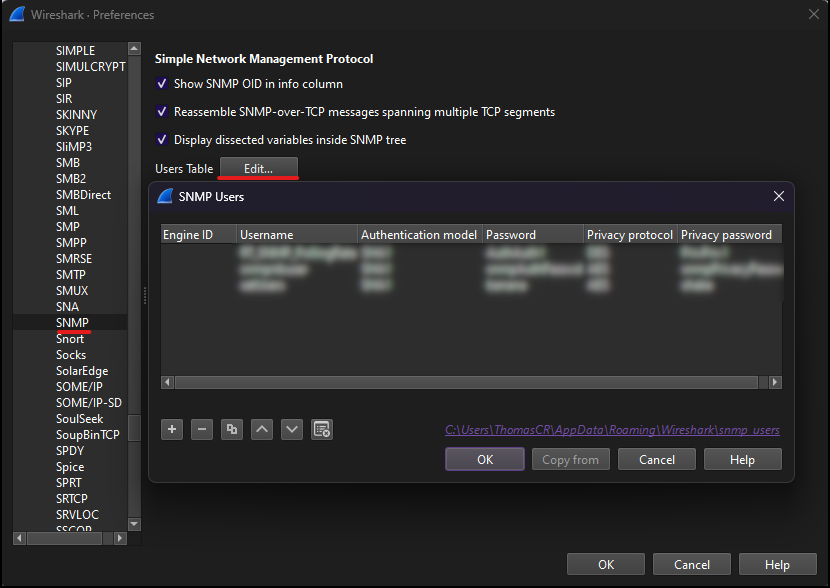The height and width of the screenshot is (588, 830).
Task: Select SMPP in the protocol list
Action: [71, 243]
